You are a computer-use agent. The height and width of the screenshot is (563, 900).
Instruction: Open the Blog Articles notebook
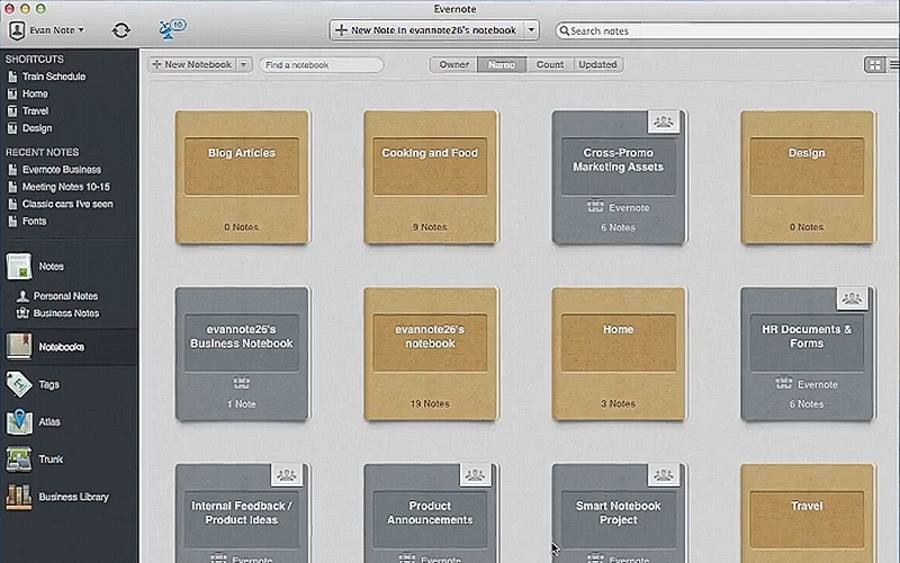(242, 177)
